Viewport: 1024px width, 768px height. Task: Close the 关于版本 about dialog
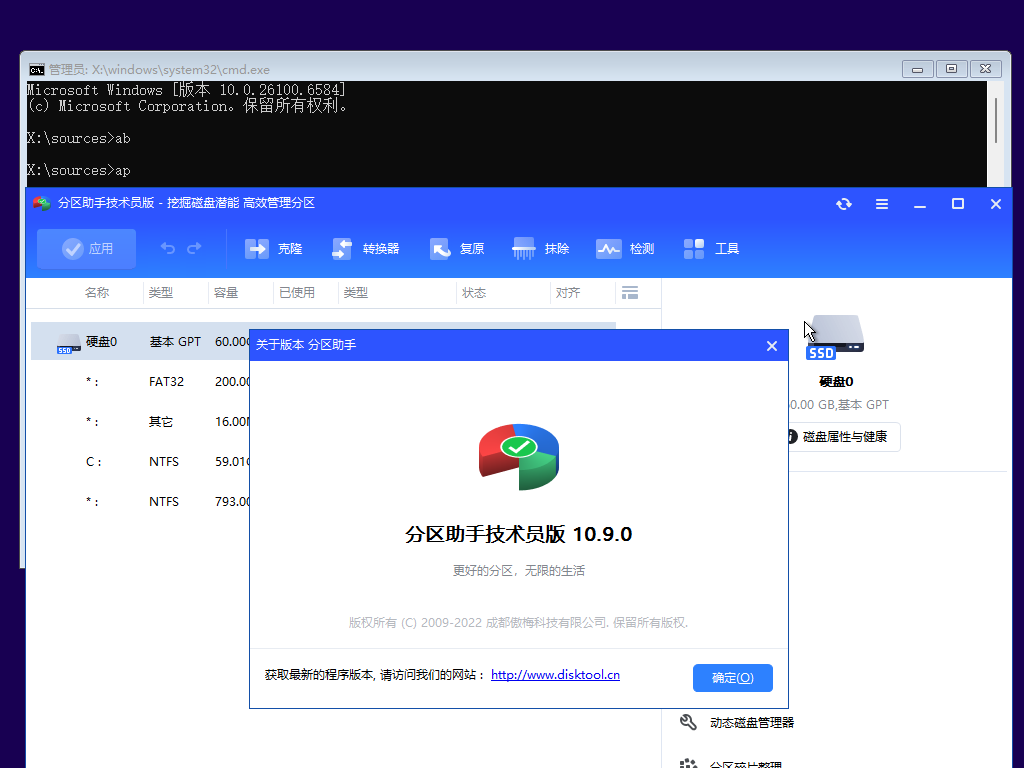click(x=772, y=345)
